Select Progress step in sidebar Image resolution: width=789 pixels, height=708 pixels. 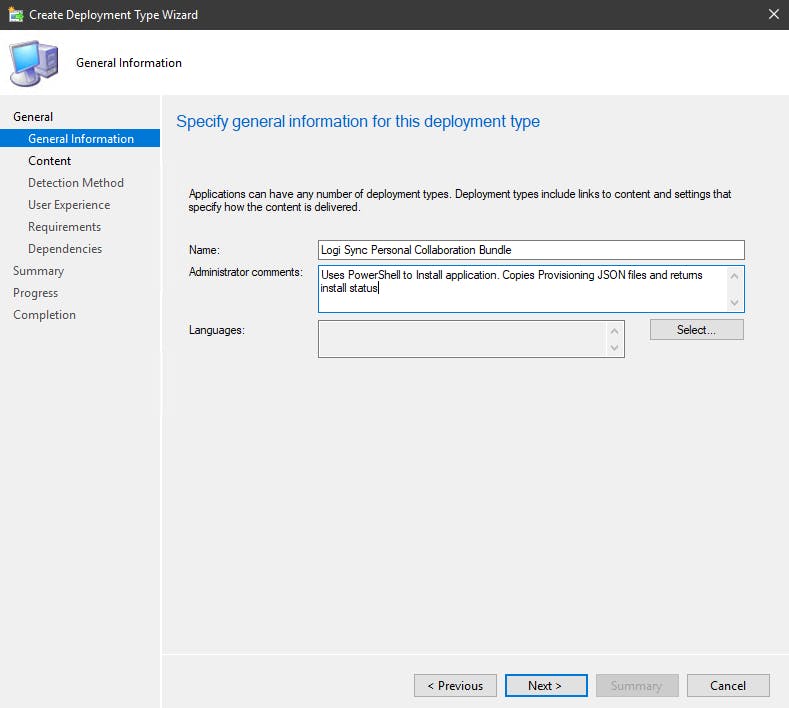tap(35, 293)
